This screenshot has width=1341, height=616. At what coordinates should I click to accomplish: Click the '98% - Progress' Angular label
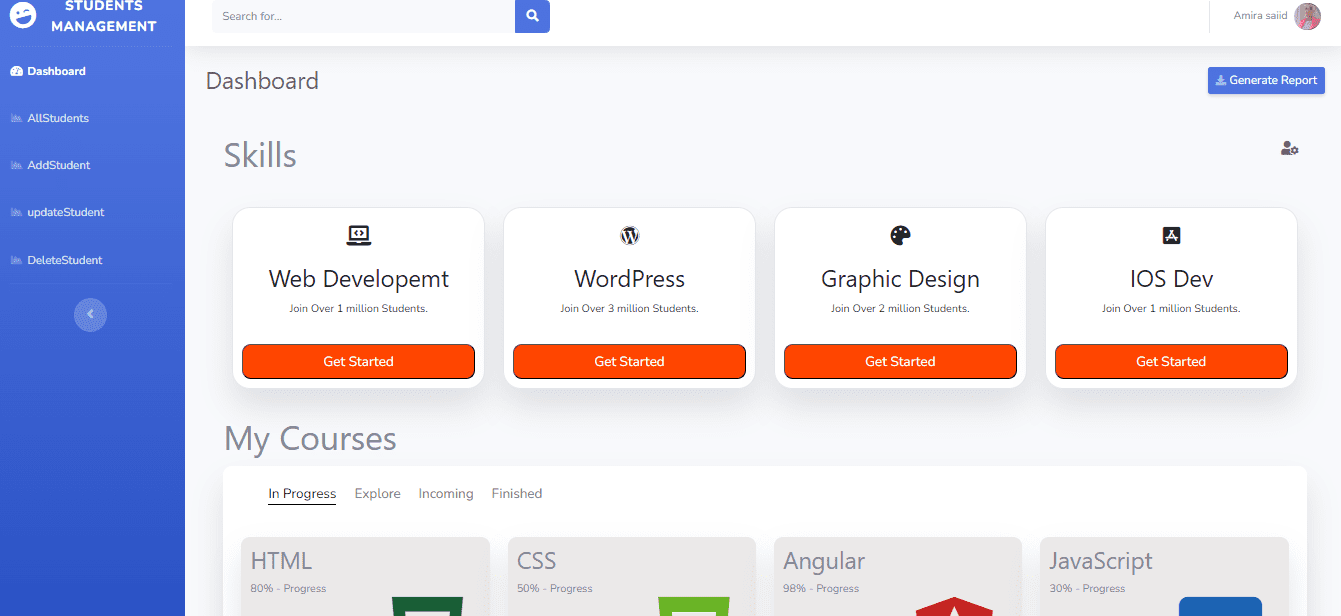(821, 588)
